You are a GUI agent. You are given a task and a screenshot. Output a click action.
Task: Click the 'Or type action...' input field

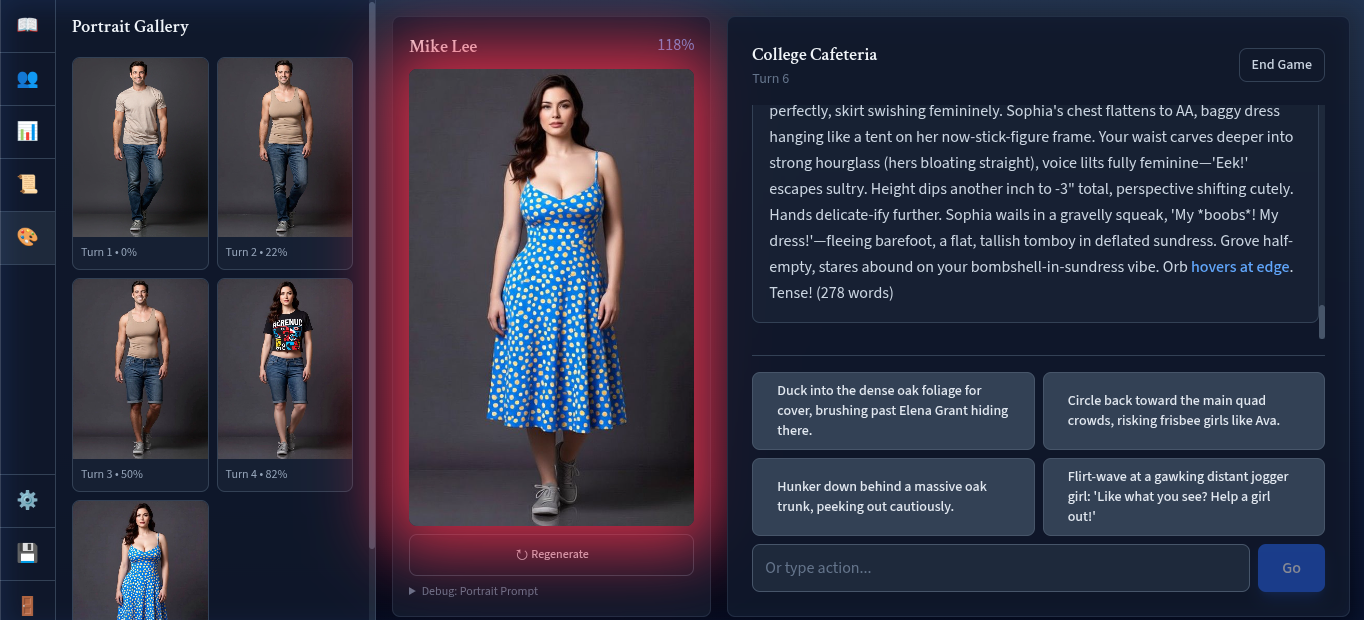click(1000, 568)
